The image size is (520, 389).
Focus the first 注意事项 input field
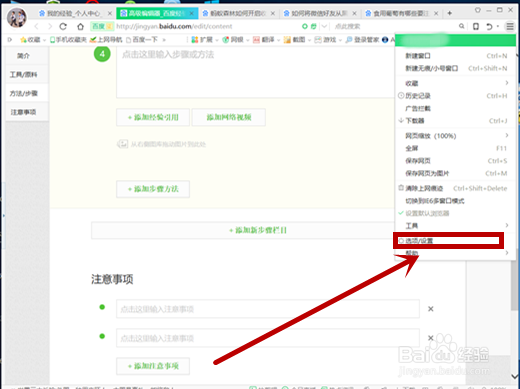(268, 309)
